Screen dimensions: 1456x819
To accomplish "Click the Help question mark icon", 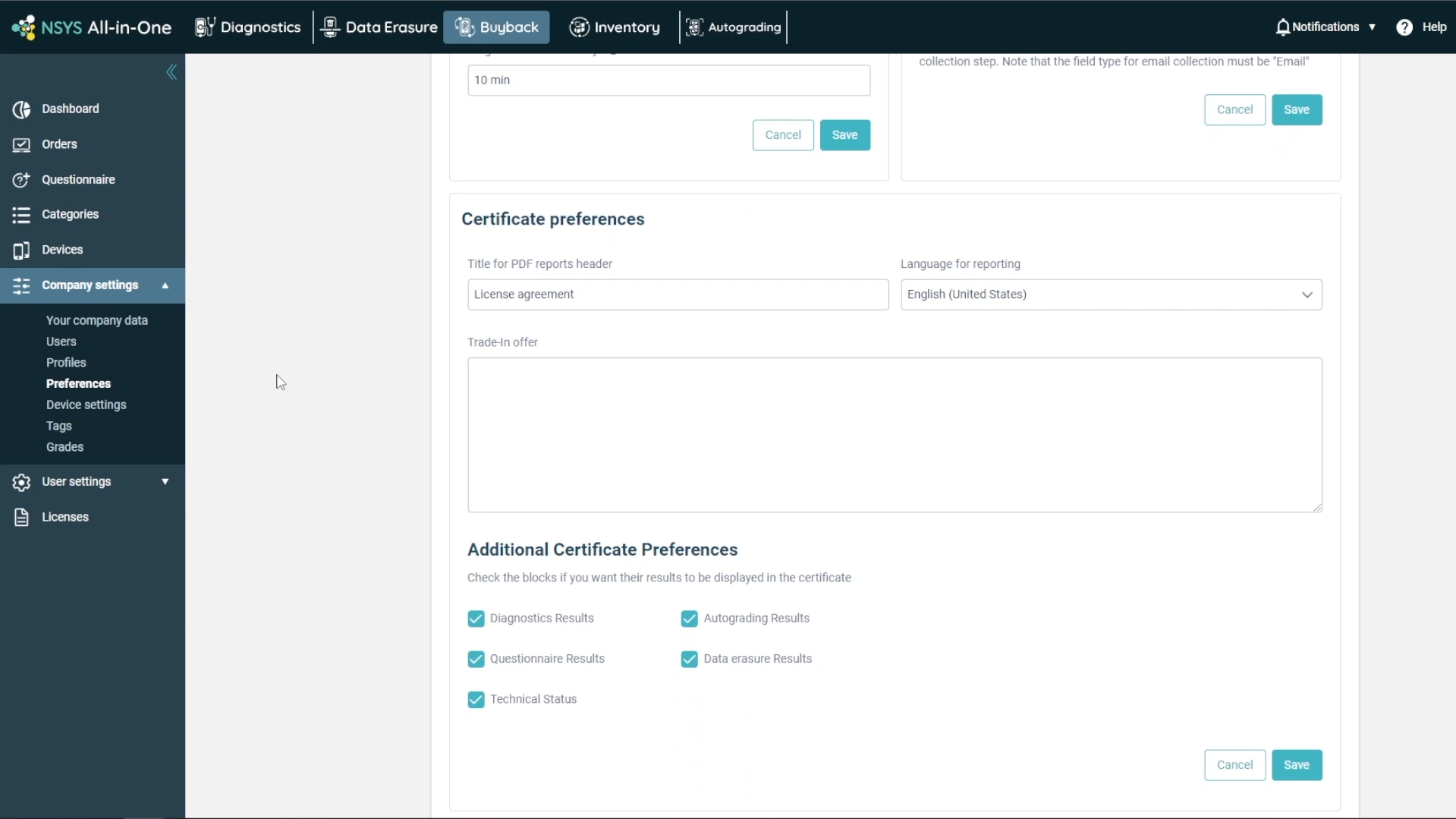I will [1404, 27].
